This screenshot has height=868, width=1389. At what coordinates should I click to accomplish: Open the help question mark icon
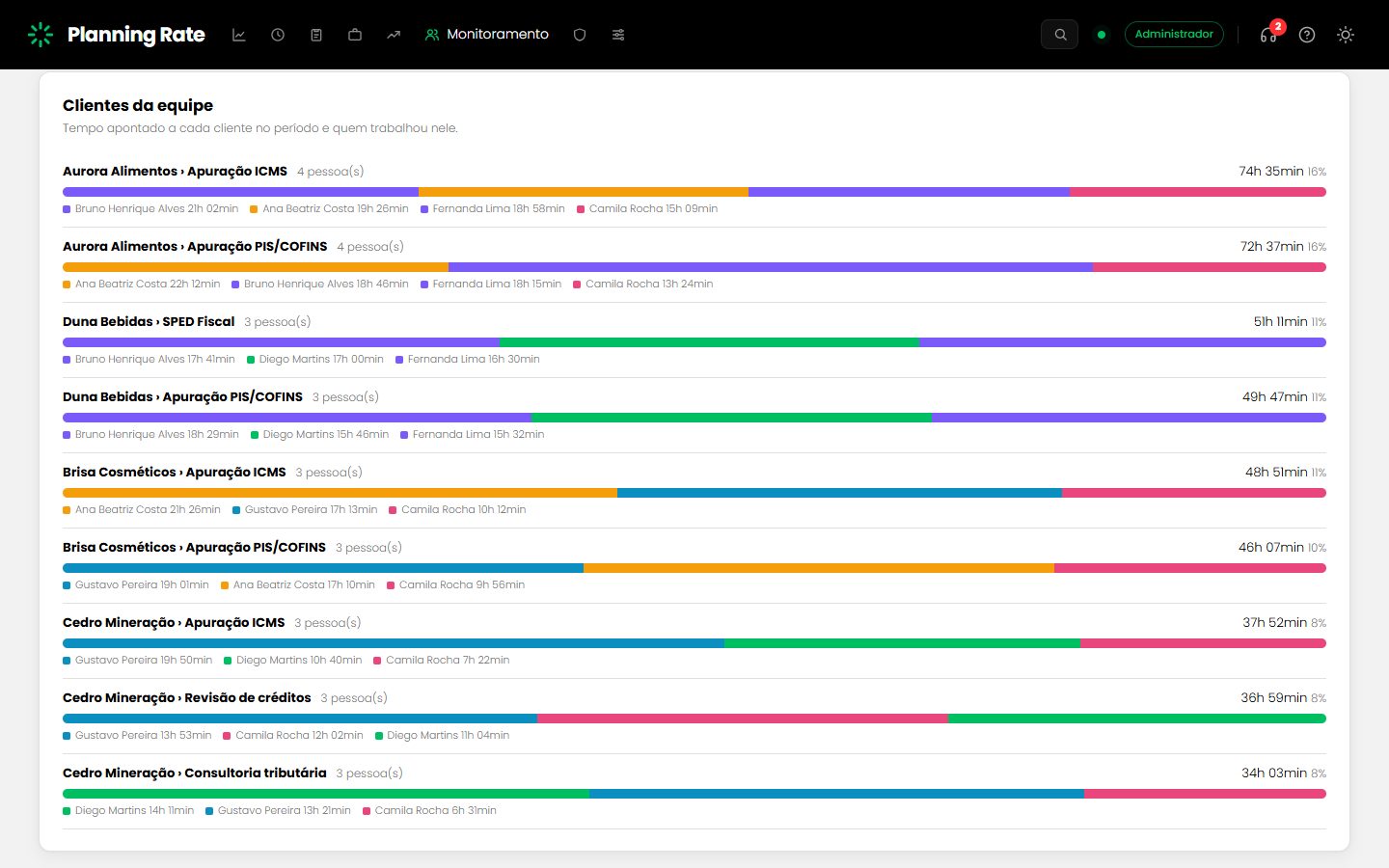point(1307,35)
